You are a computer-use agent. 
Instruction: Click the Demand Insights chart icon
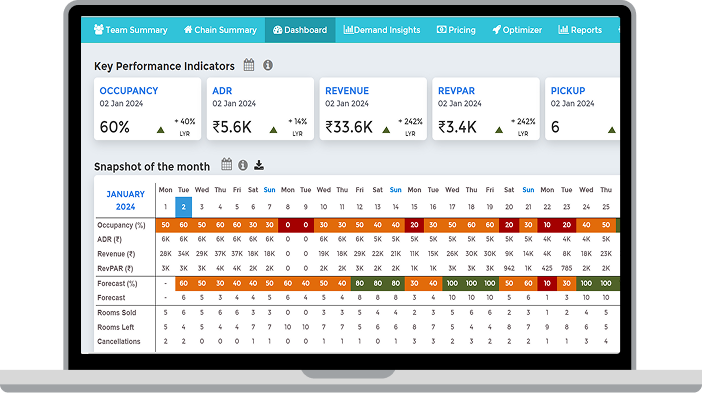point(348,30)
